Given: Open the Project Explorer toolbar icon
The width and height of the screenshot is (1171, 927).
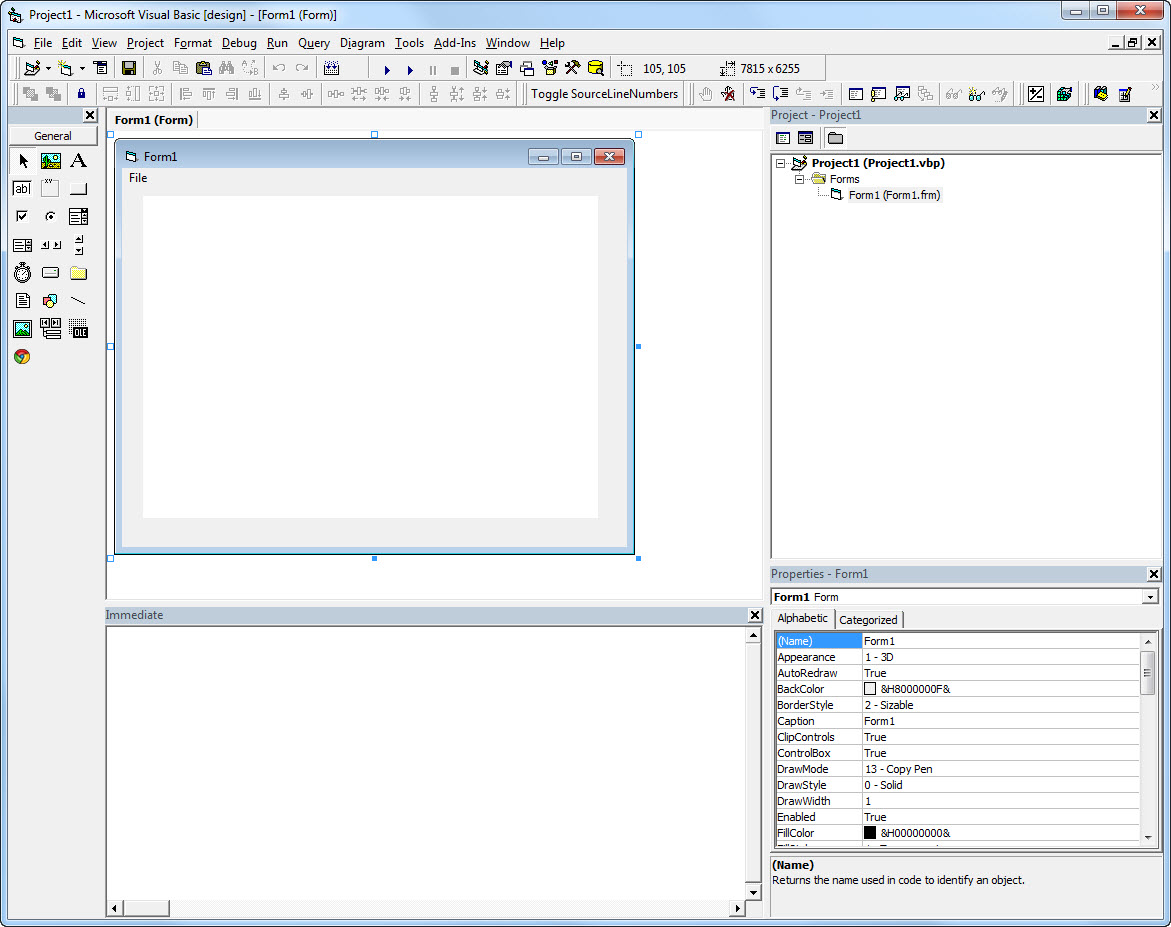Looking at the screenshot, I should (481, 68).
